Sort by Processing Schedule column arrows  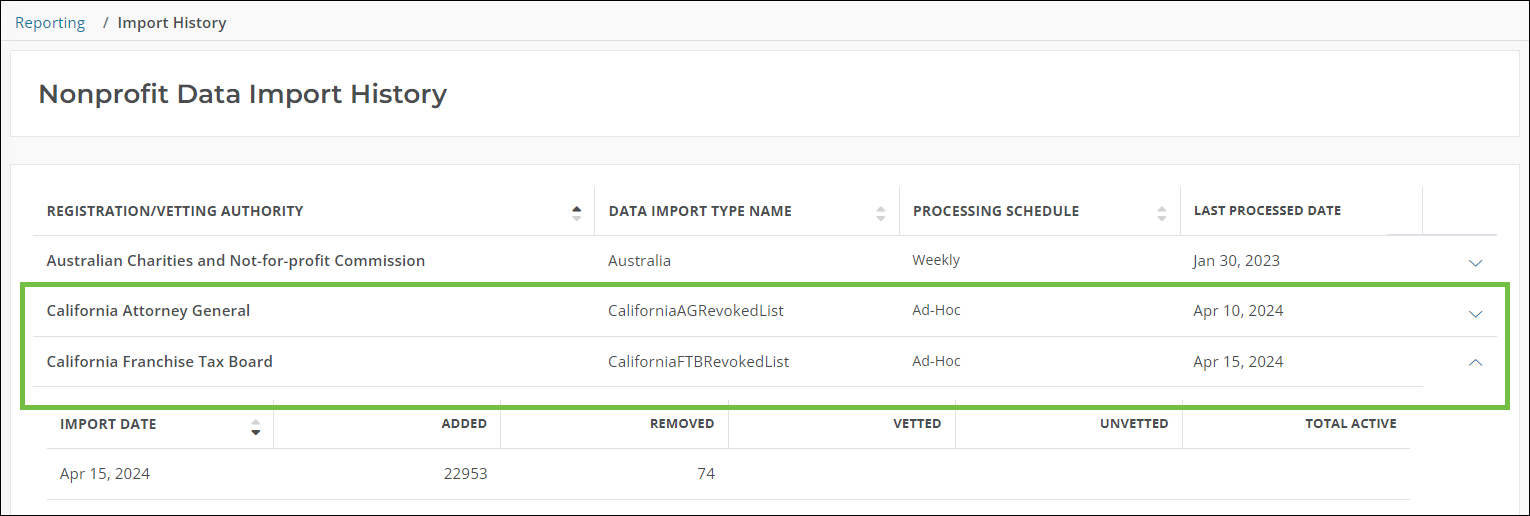coord(1161,212)
